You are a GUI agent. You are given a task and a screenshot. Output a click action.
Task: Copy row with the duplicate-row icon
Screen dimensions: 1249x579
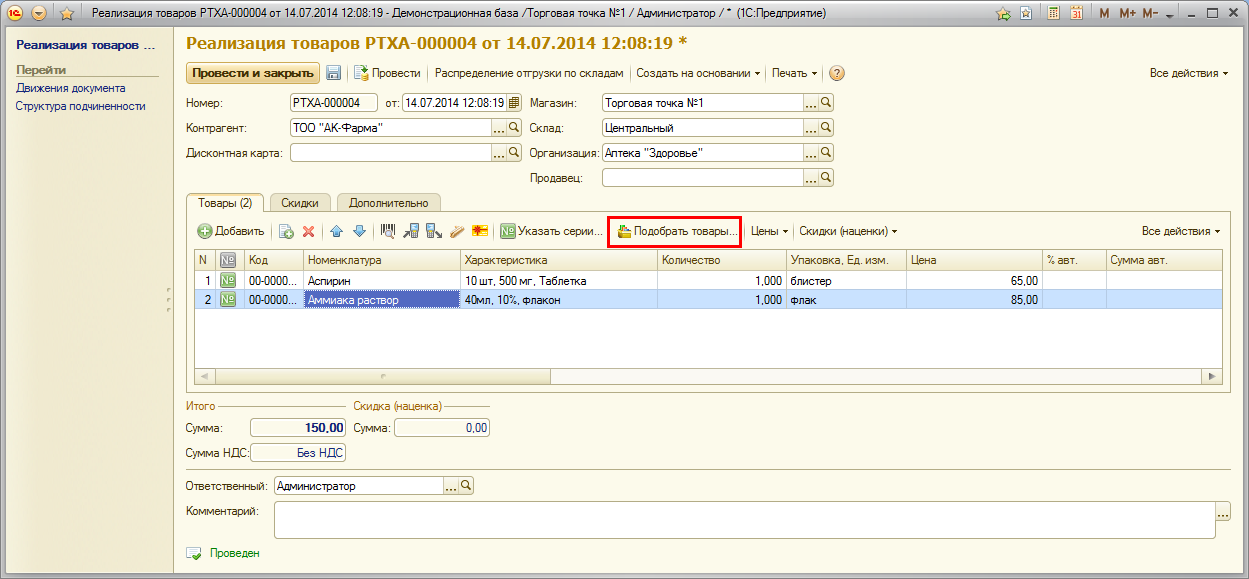click(286, 231)
